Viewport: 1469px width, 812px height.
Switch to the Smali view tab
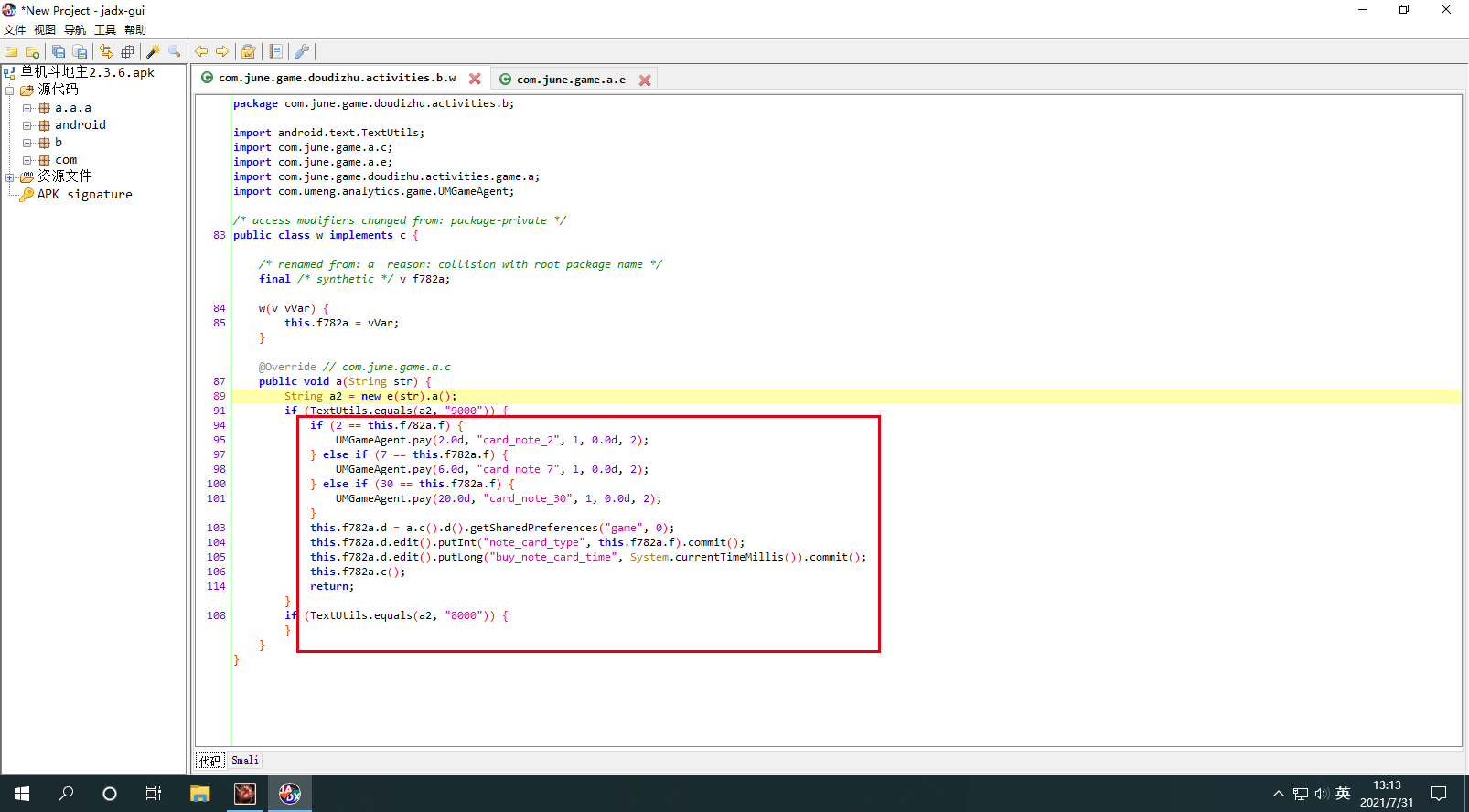click(x=245, y=761)
